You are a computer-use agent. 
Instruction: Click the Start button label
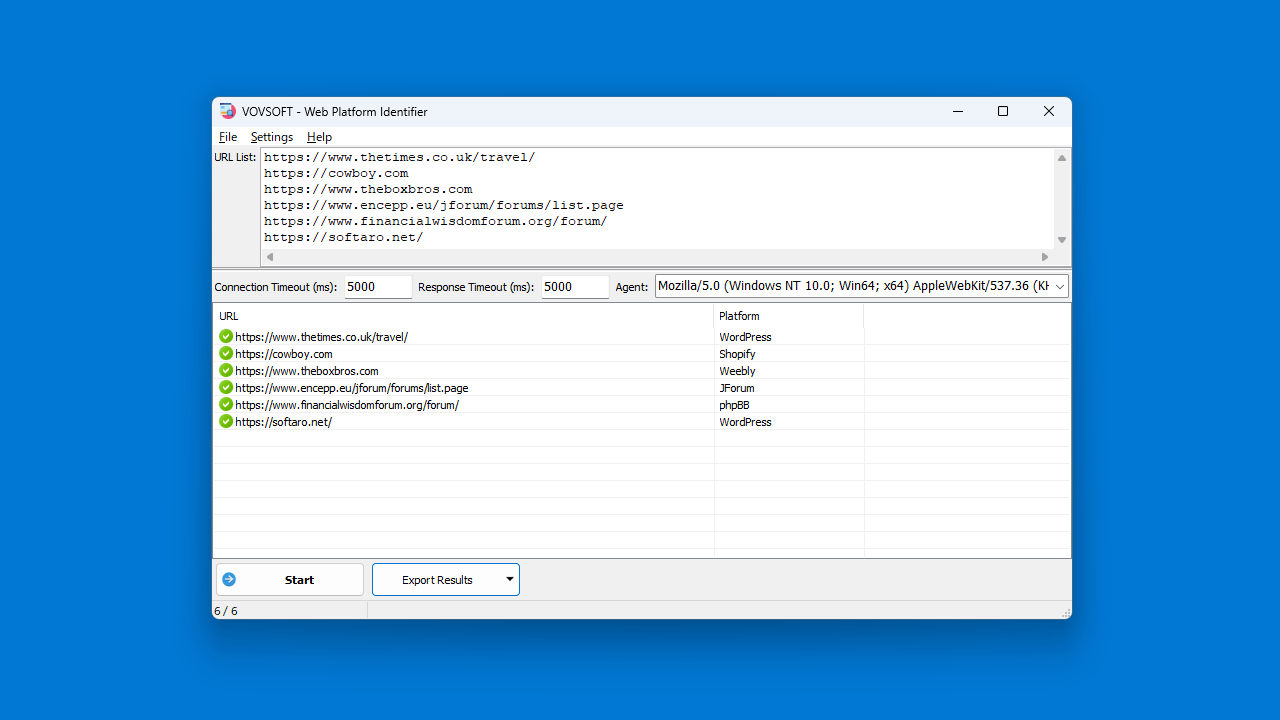299,580
